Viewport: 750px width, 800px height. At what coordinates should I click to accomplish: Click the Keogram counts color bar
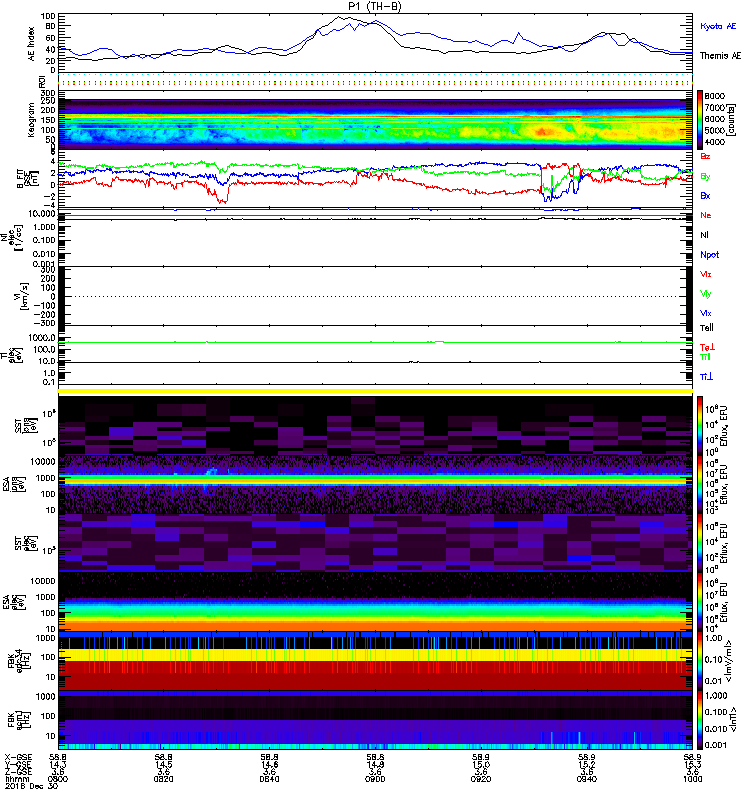[700, 120]
